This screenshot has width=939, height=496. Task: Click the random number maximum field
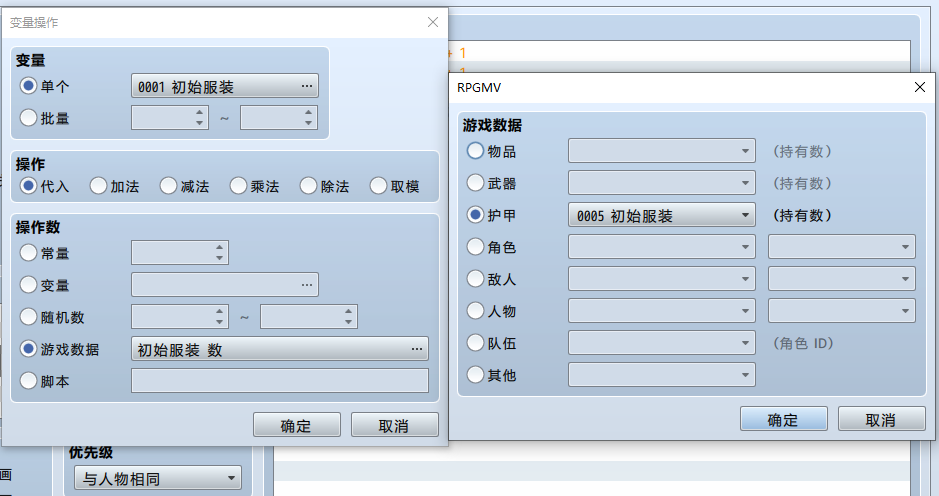click(x=308, y=316)
